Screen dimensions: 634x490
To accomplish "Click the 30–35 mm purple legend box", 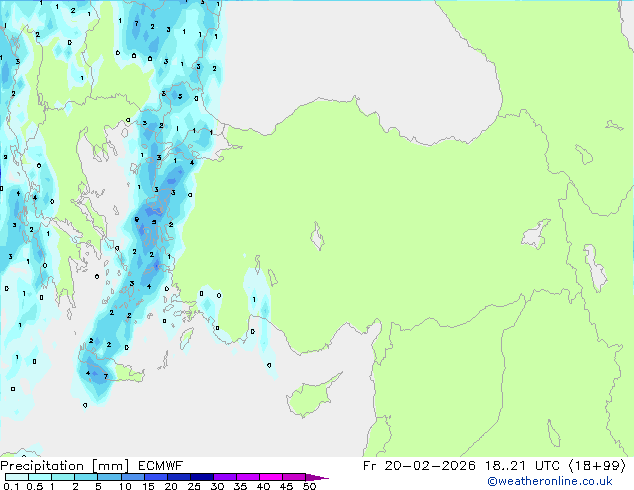I will coord(225,477).
